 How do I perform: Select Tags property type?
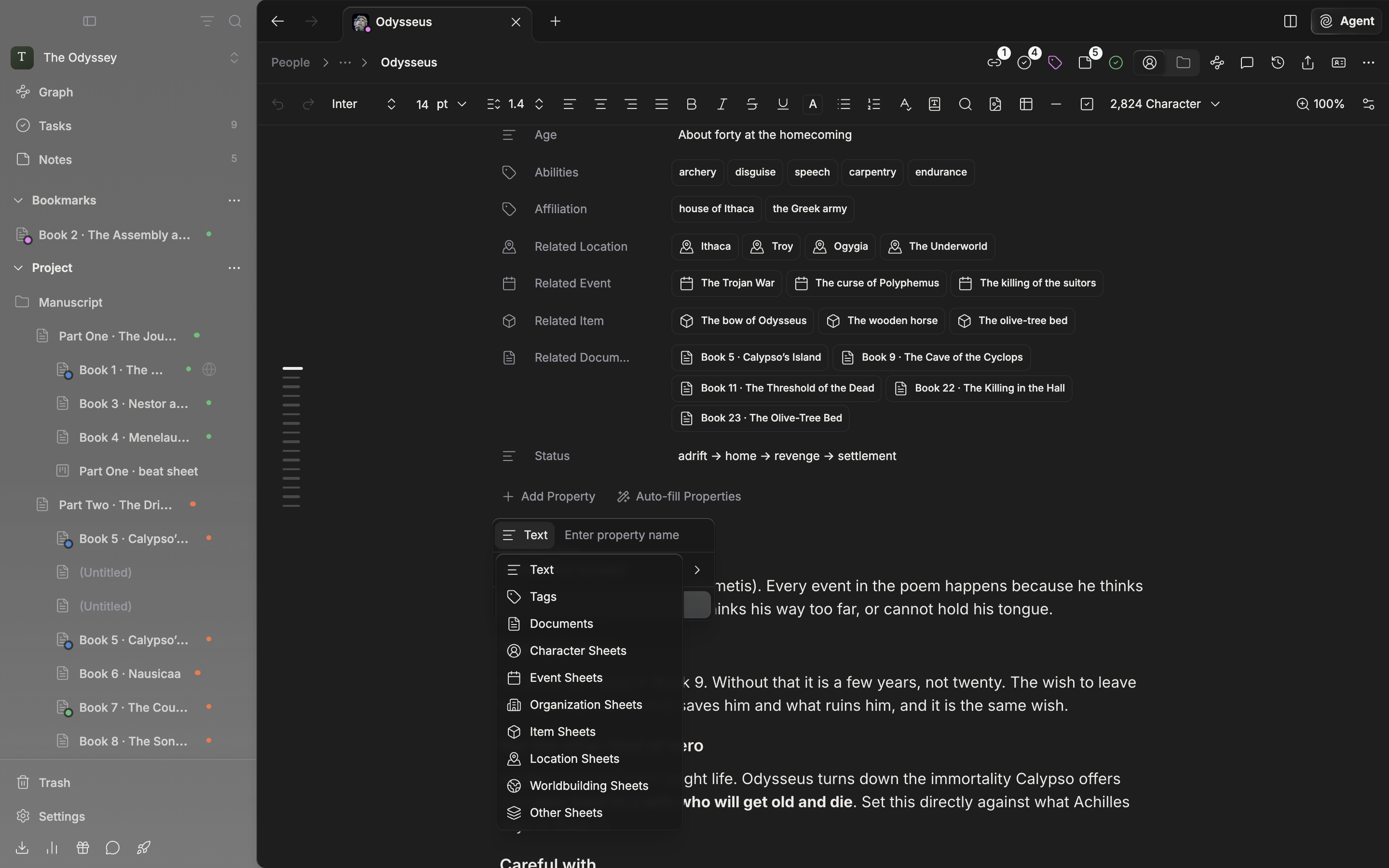tap(589, 597)
